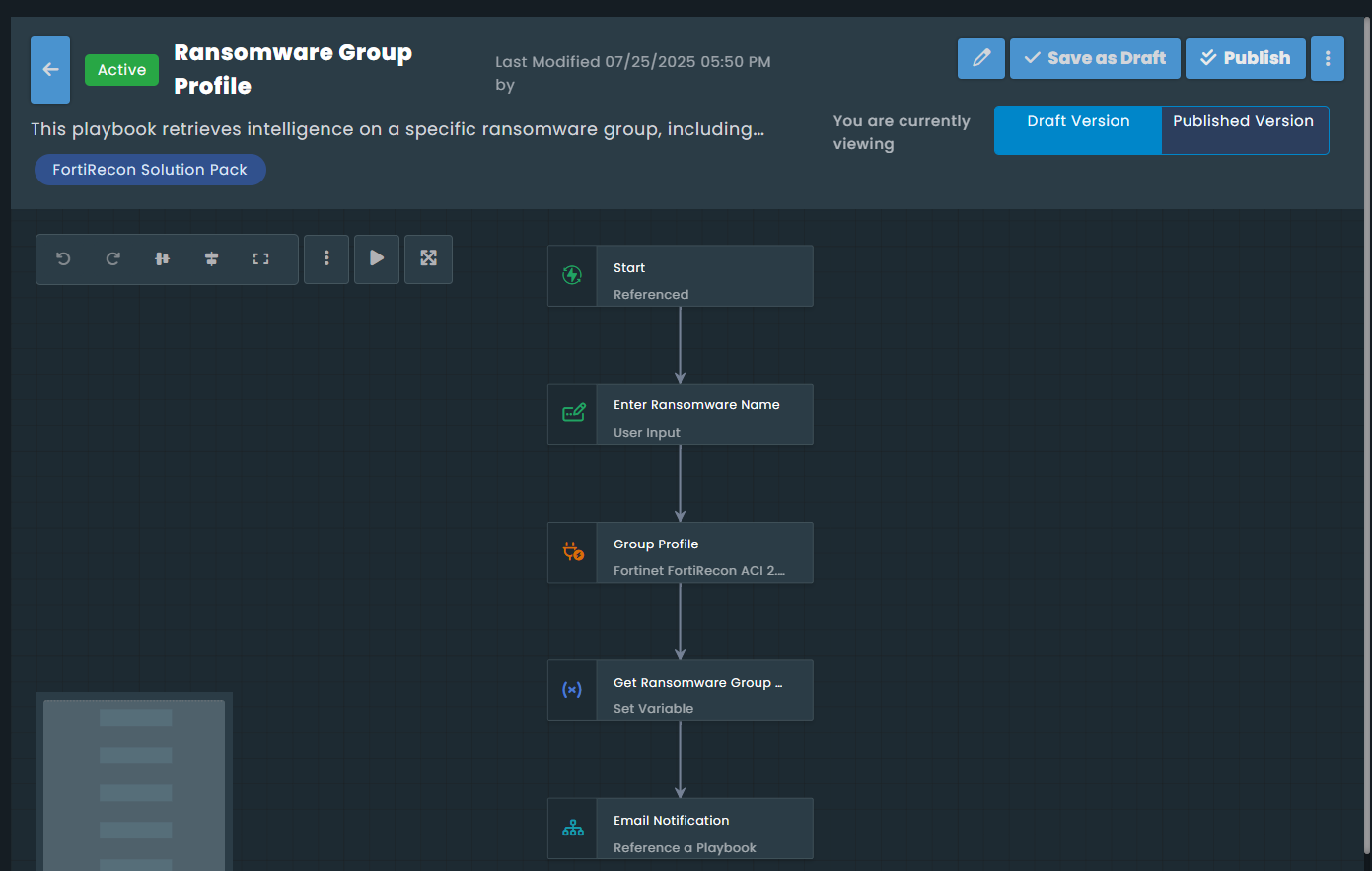
Task: Open the canvas toolbar more-options menu
Action: tap(326, 258)
